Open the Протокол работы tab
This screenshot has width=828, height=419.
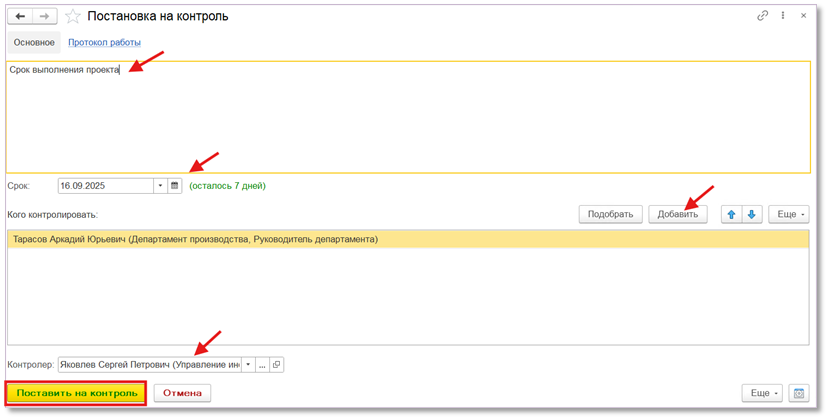click(x=104, y=42)
